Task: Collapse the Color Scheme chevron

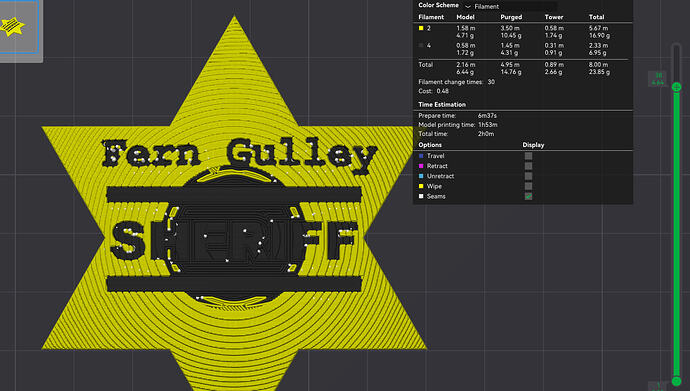Action: tap(467, 6)
